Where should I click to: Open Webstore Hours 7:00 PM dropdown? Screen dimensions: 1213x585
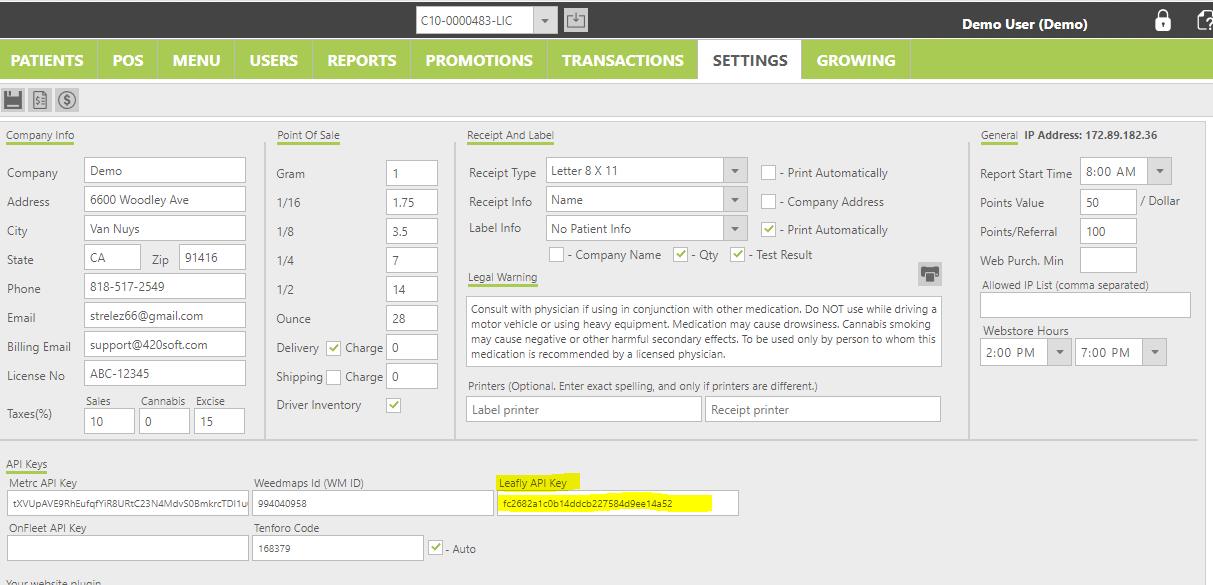[x=1154, y=352]
